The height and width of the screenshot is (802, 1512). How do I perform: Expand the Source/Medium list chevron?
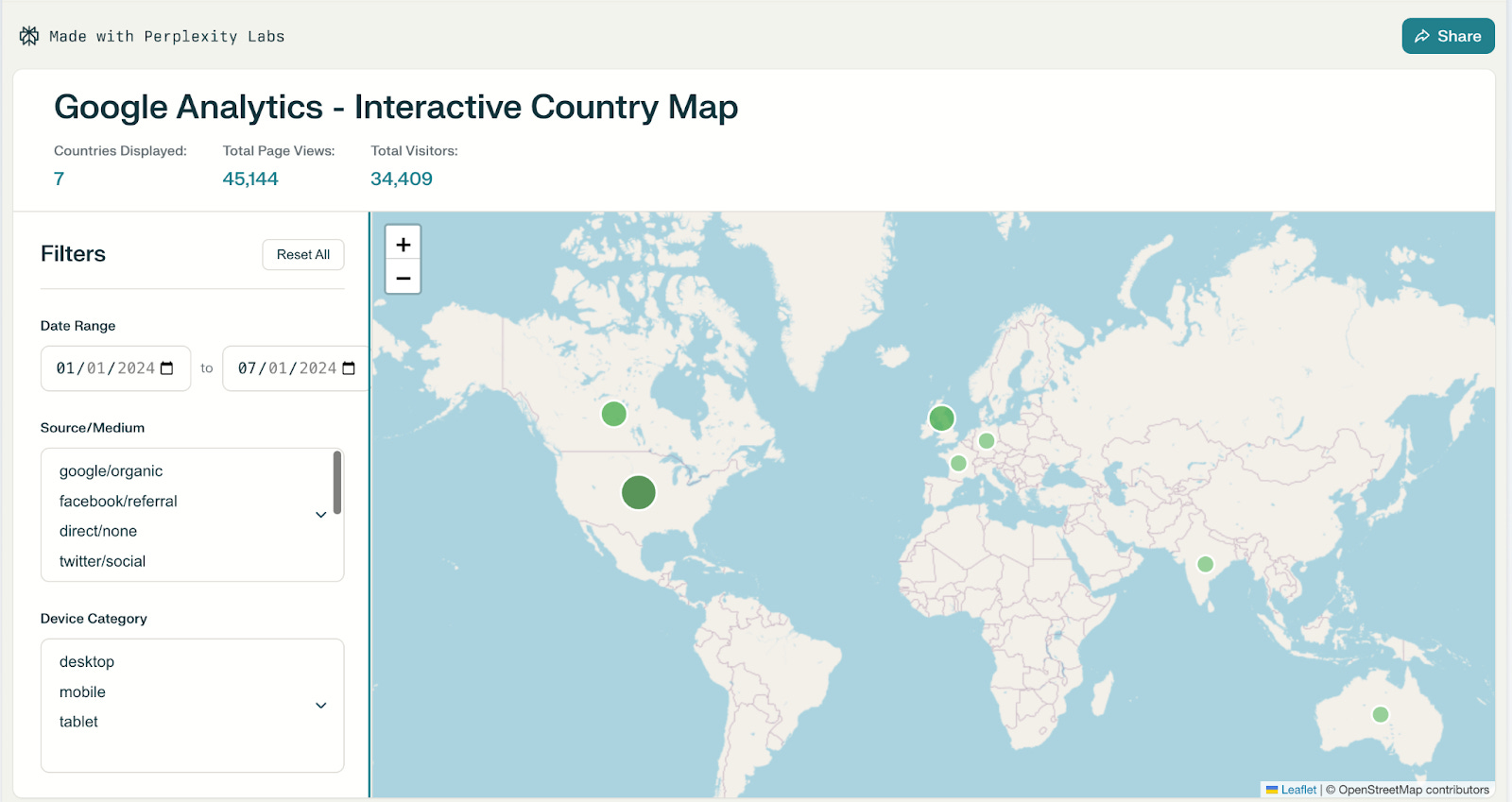pos(321,515)
